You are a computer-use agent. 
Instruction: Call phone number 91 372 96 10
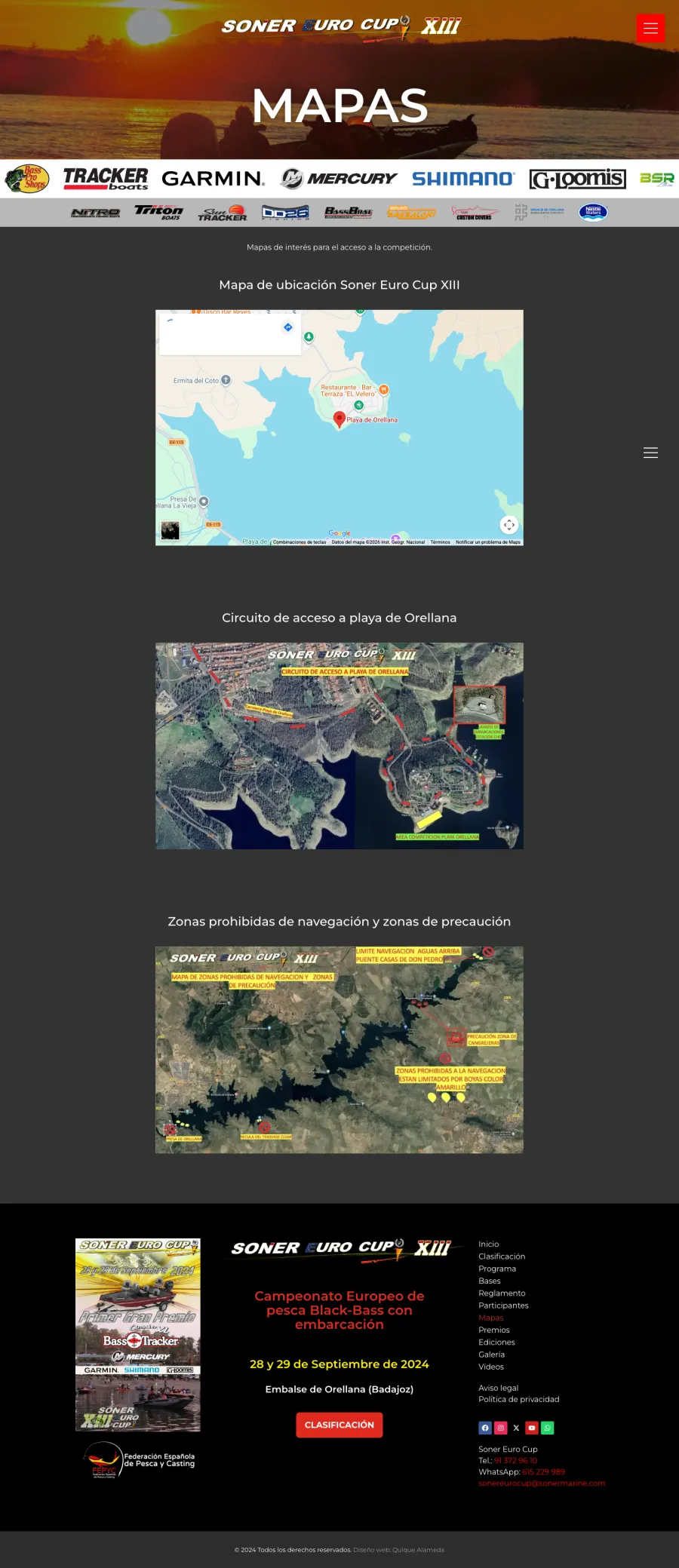point(515,1460)
